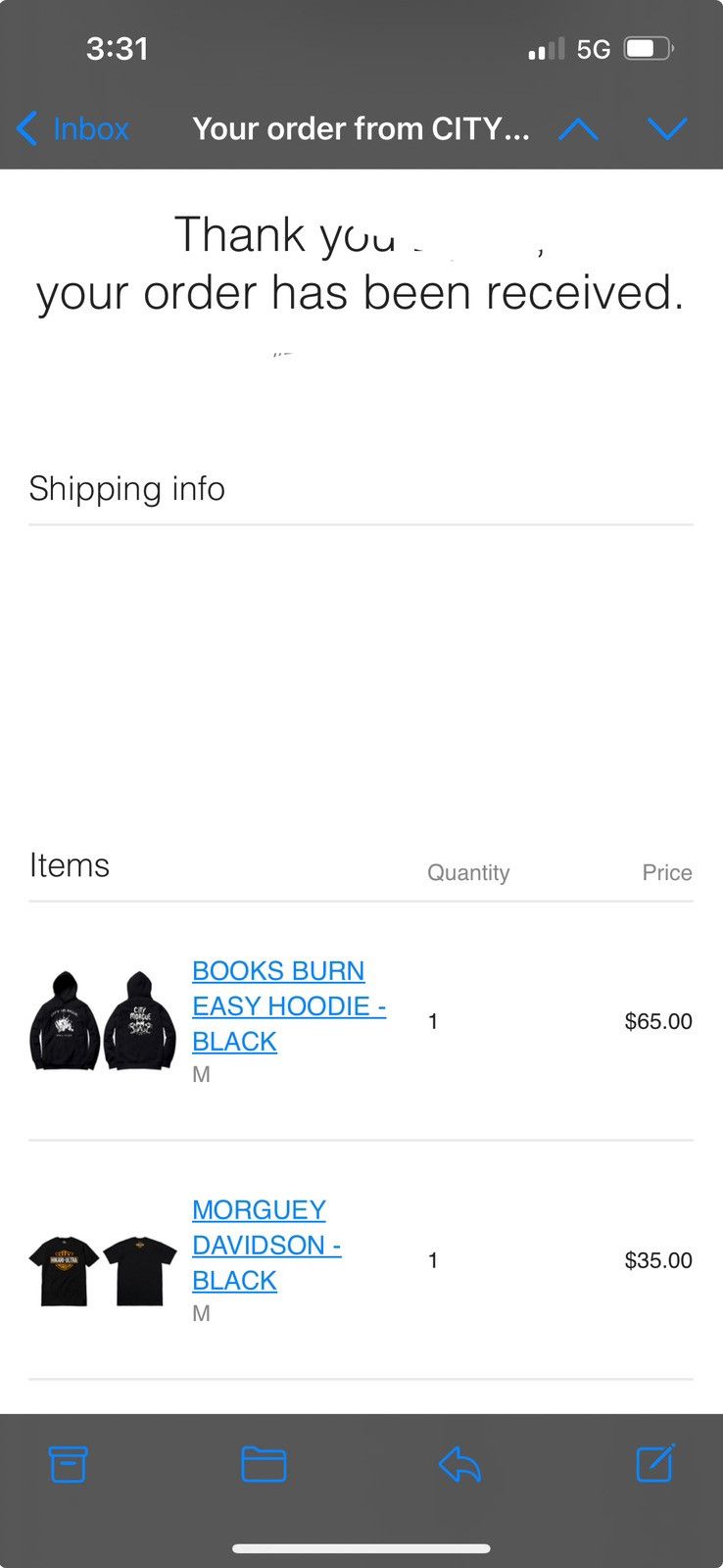The image size is (723, 1568).
Task: Open MORGUEY DAVIDSON - BLACK link
Action: tap(266, 1245)
